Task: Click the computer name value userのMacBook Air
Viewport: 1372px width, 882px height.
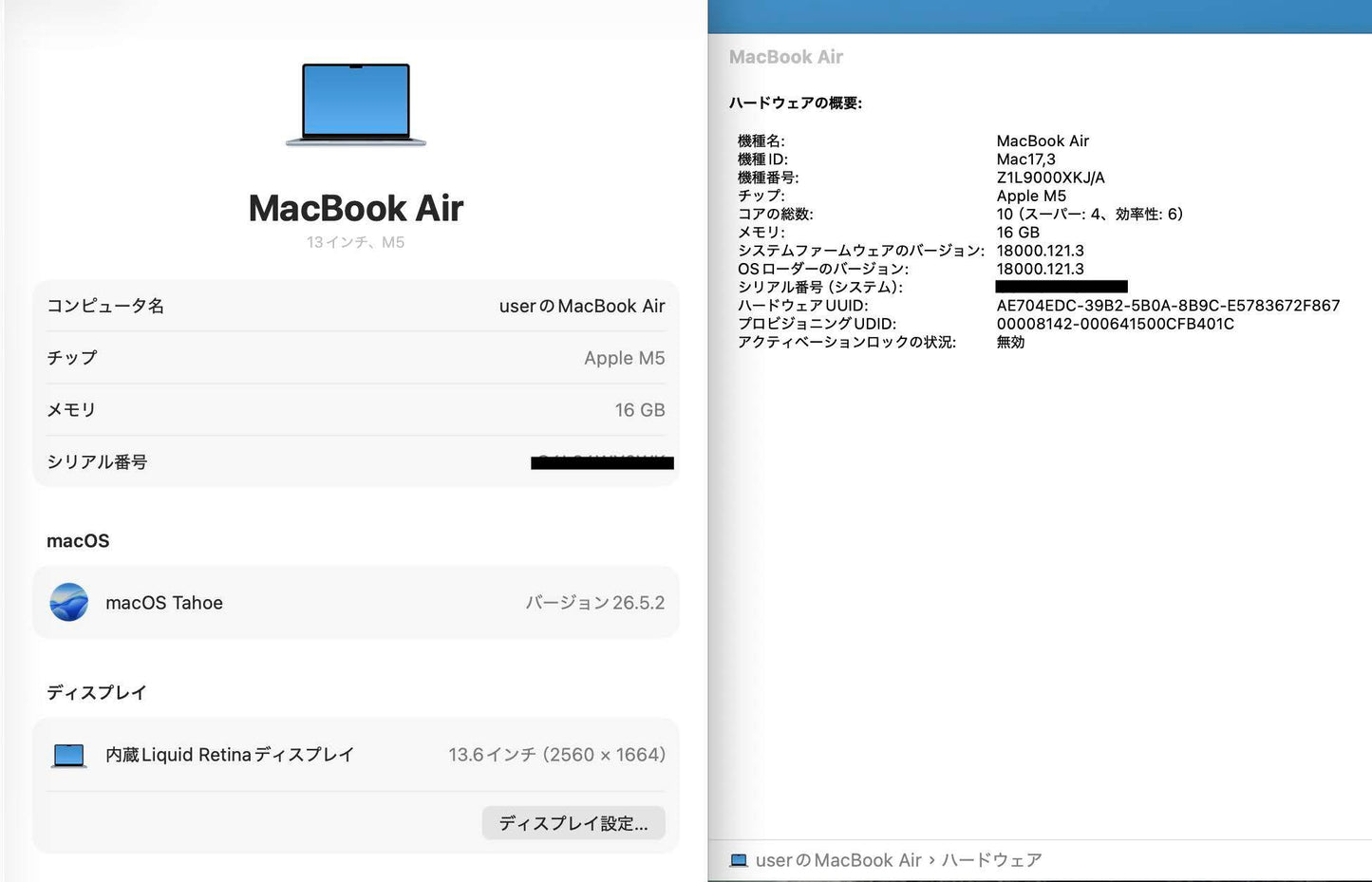Action: click(x=582, y=306)
